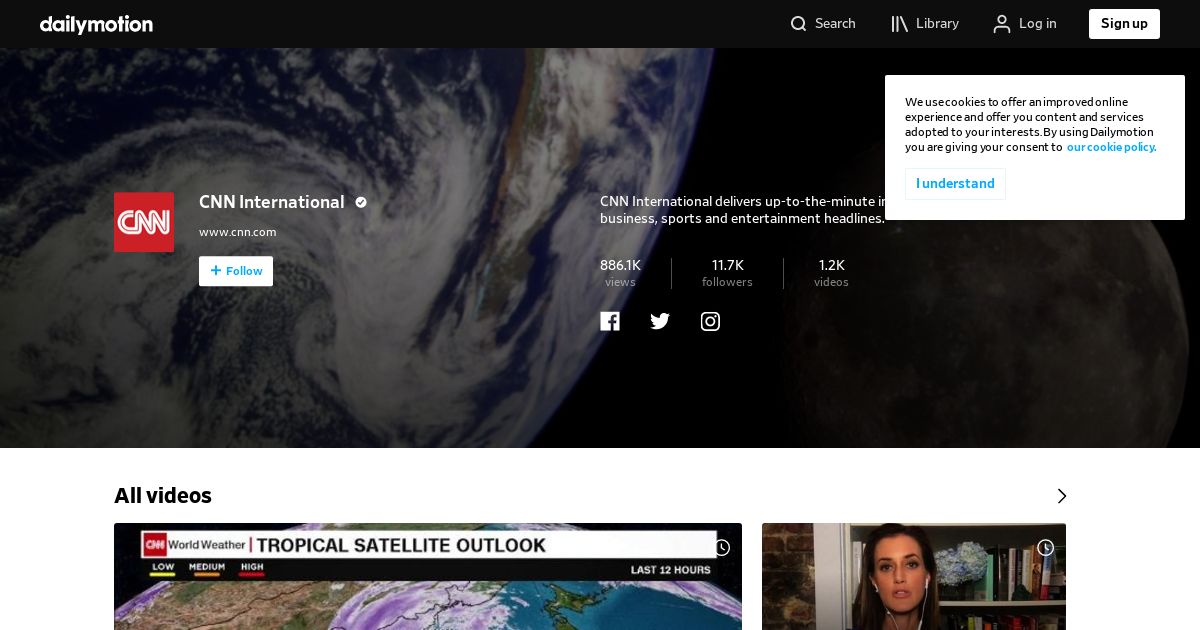Click the CNN International channel name

(272, 202)
